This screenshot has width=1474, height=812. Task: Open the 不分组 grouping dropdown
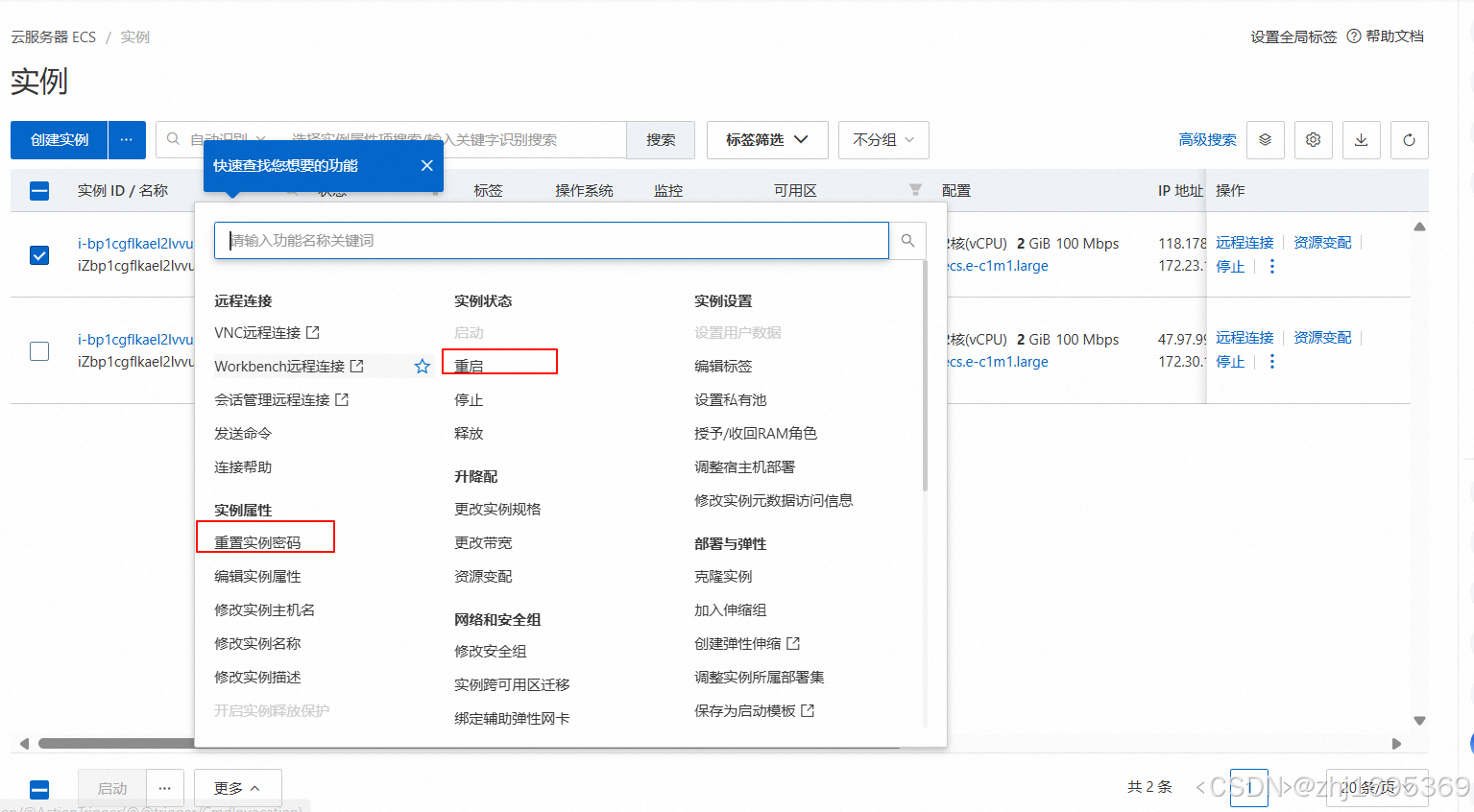point(882,140)
